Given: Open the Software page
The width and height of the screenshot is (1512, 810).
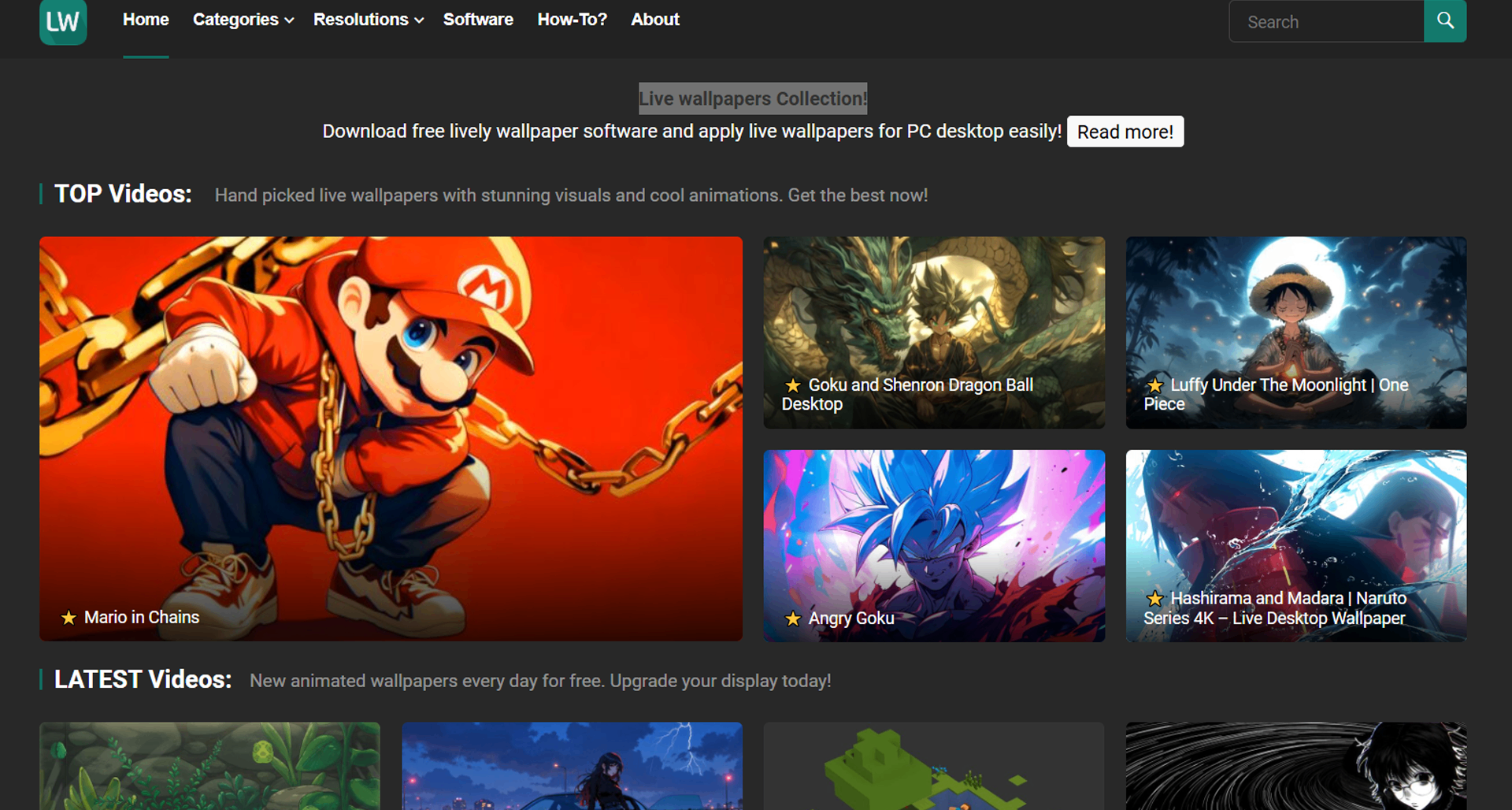Looking at the screenshot, I should [478, 20].
